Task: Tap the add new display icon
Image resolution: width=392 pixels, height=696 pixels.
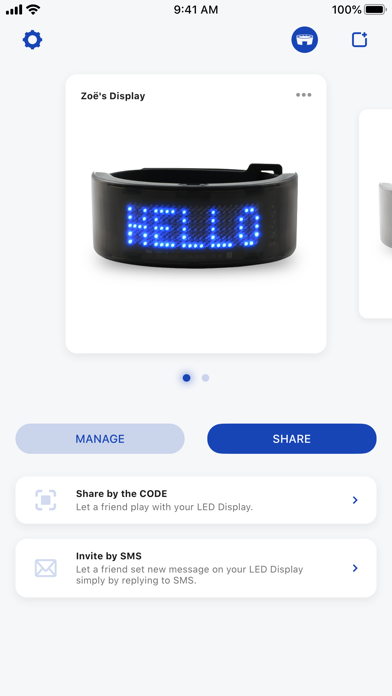Action: tap(360, 40)
